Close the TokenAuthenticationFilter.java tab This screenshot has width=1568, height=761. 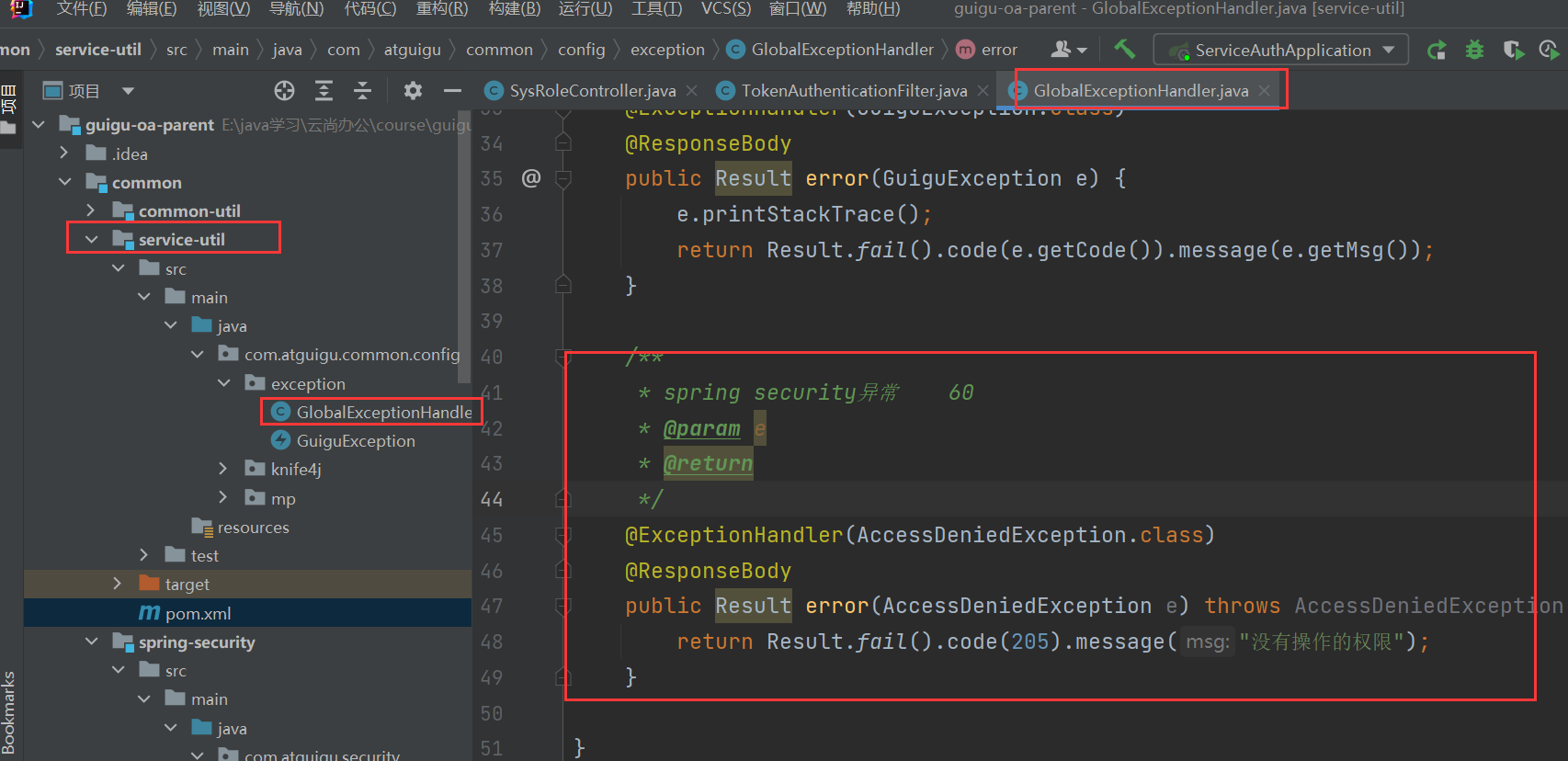pos(983,90)
